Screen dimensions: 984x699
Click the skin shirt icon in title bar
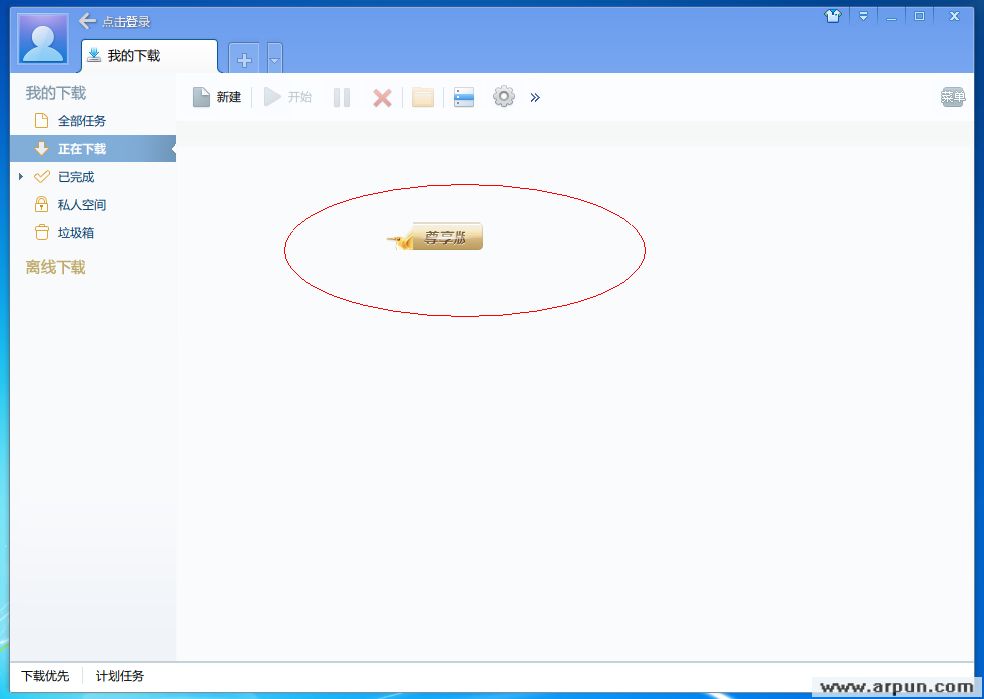coord(832,16)
